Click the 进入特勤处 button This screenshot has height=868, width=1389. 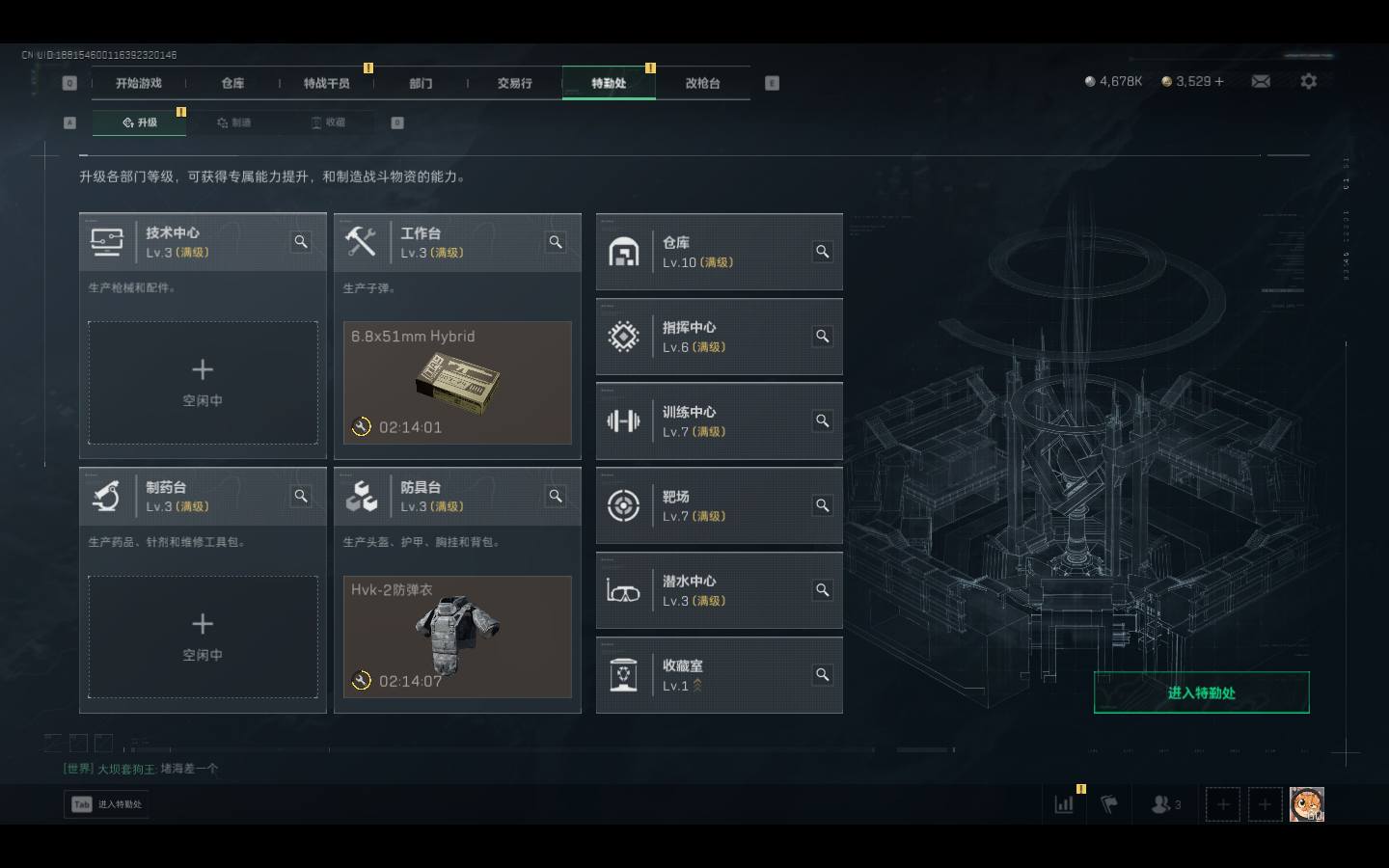[1201, 692]
